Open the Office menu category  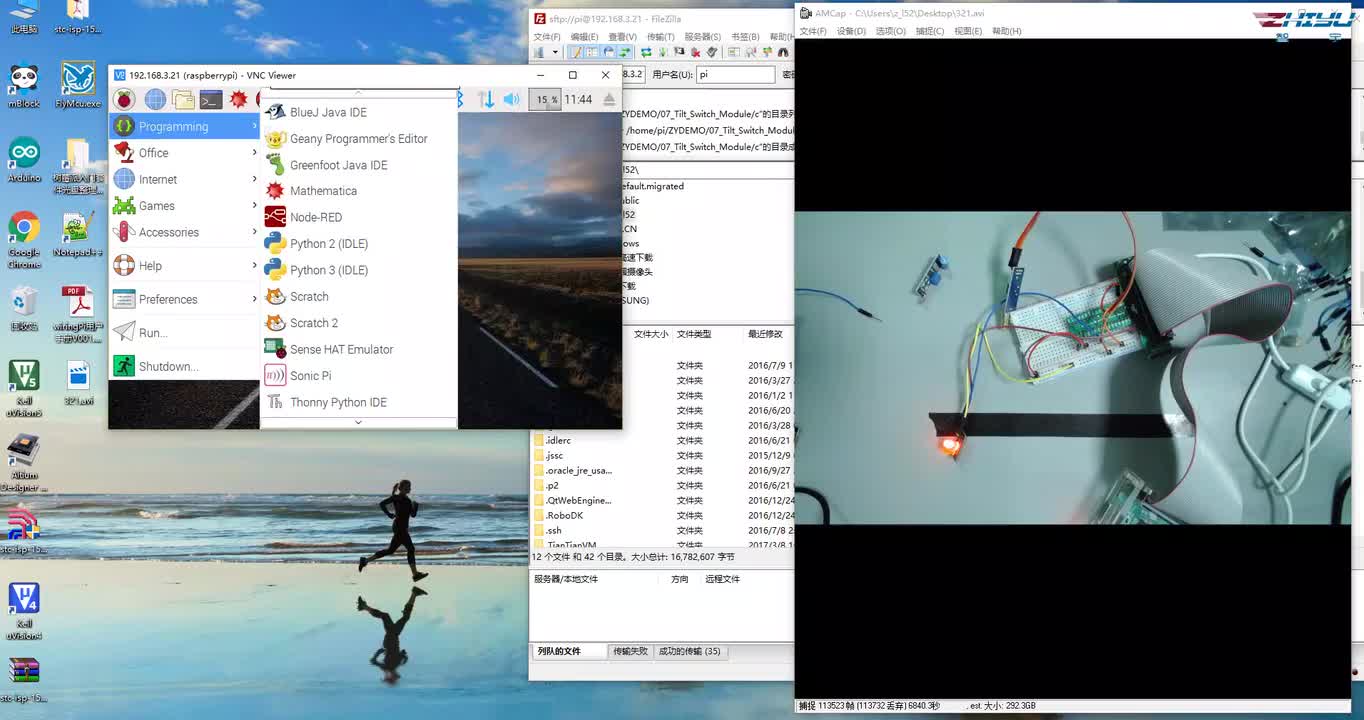[185, 153]
